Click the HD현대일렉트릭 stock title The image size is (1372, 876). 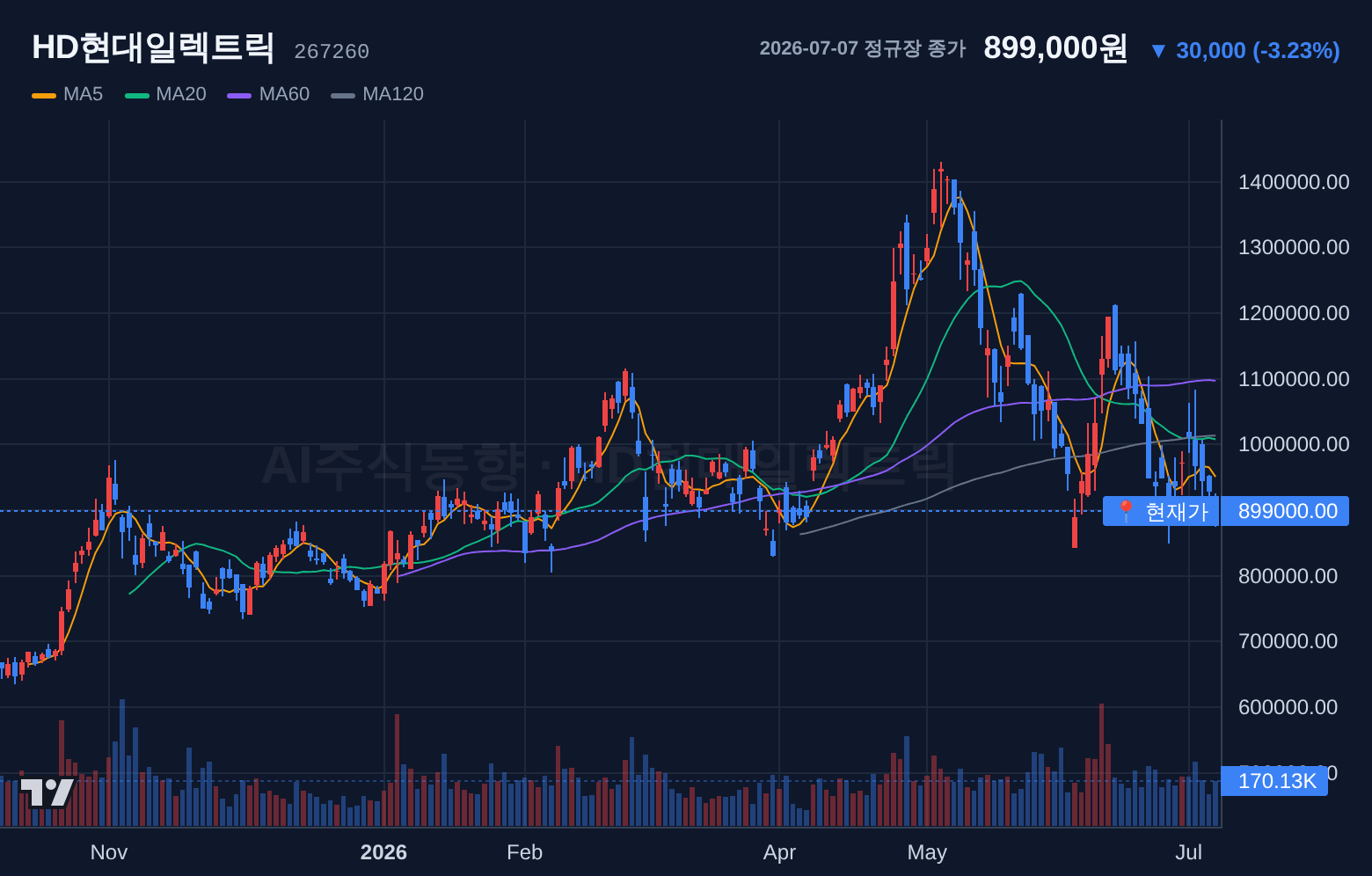click(153, 47)
